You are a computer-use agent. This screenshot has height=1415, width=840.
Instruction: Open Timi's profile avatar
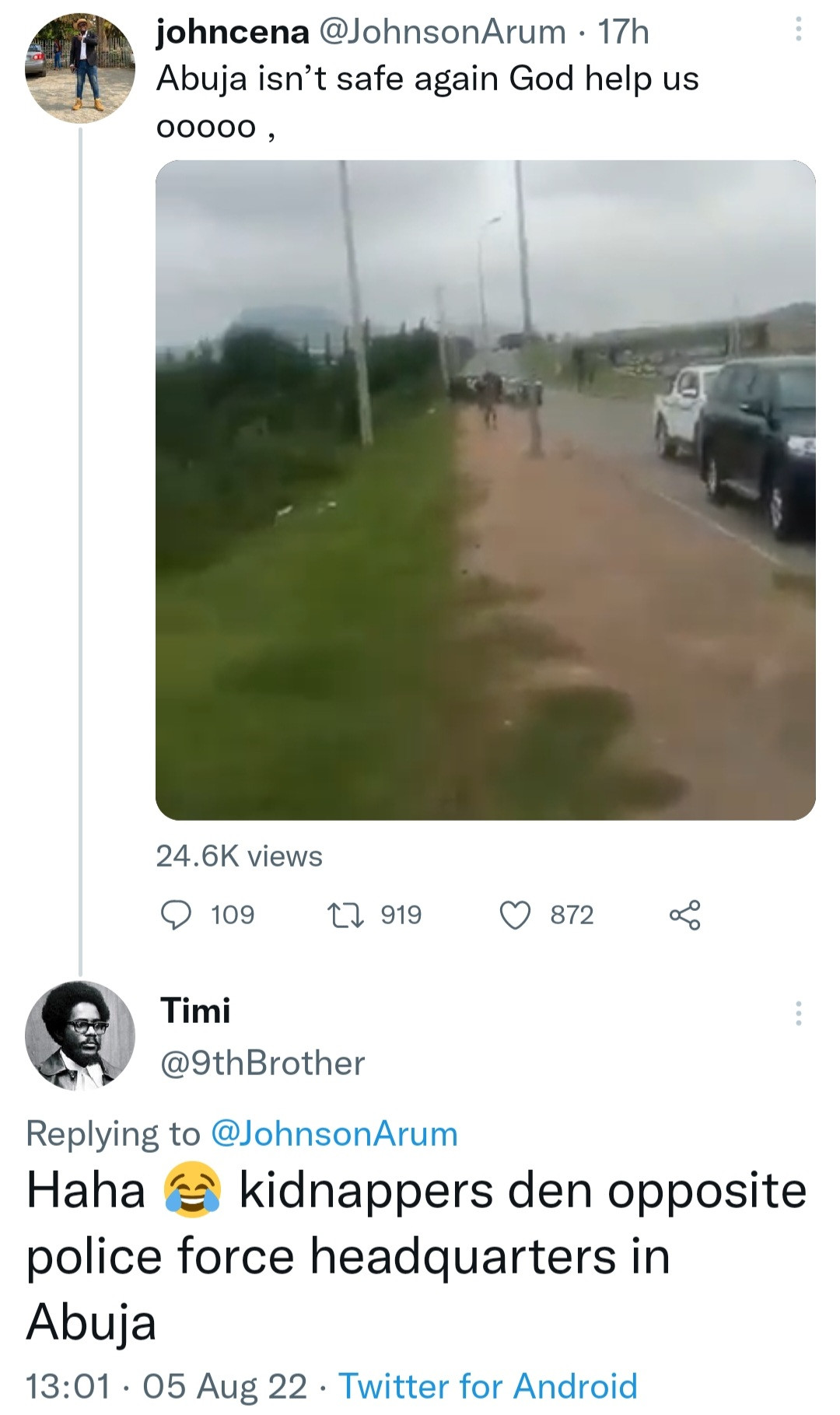click(x=80, y=1035)
